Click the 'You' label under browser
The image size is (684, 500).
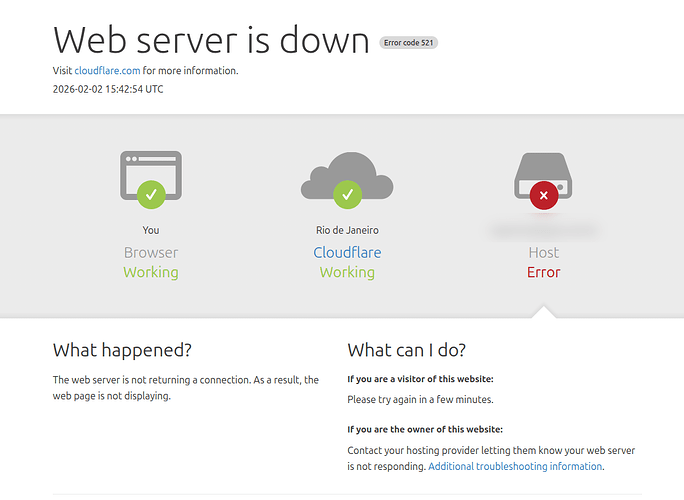pyautogui.click(x=151, y=230)
